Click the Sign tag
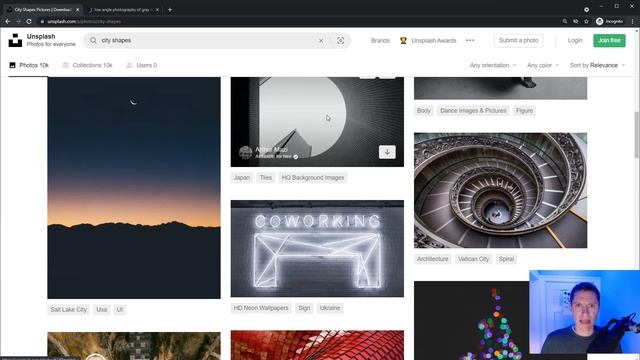This screenshot has height=360, width=640. click(x=304, y=308)
